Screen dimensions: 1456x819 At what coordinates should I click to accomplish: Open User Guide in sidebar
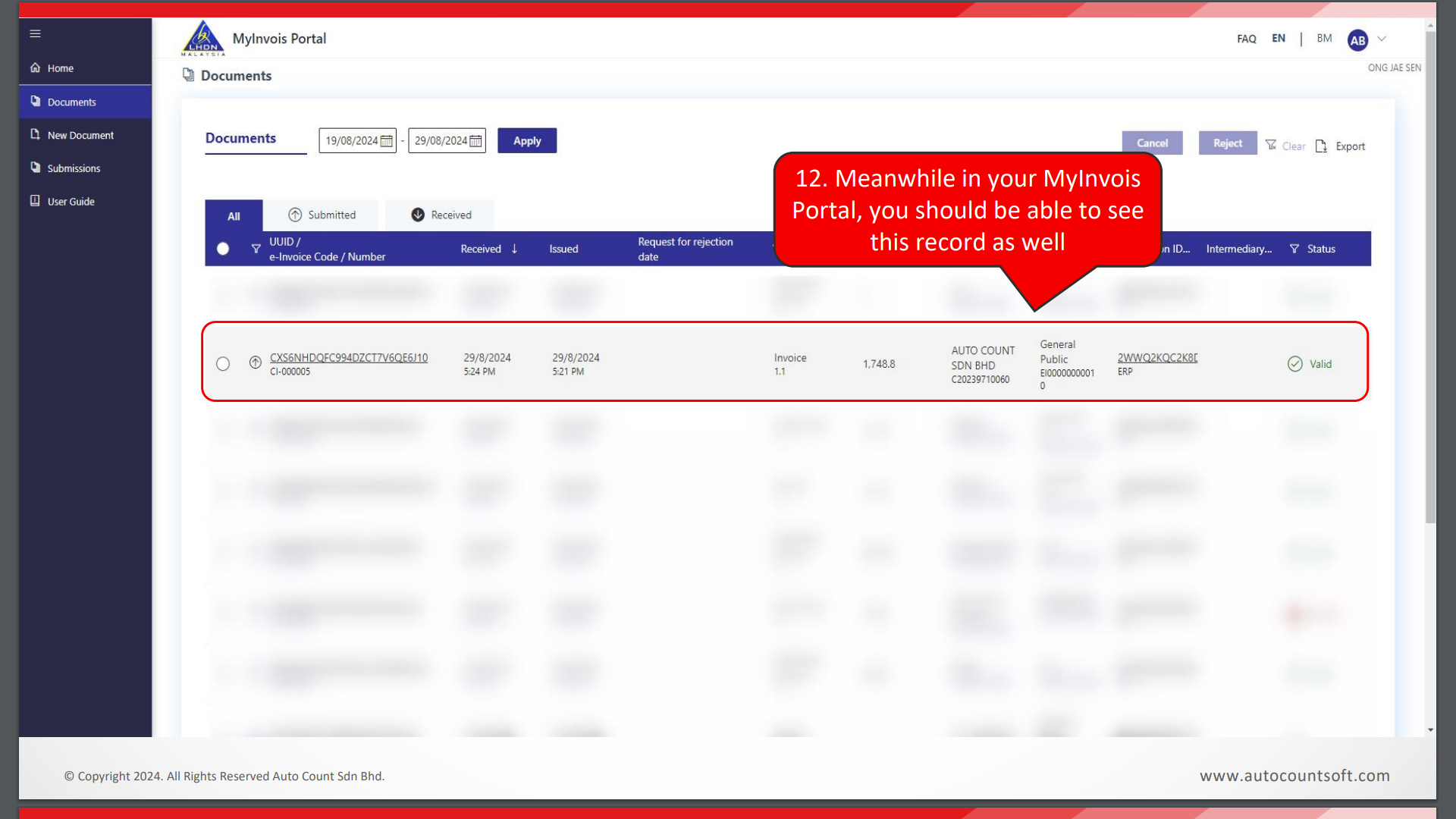71,202
